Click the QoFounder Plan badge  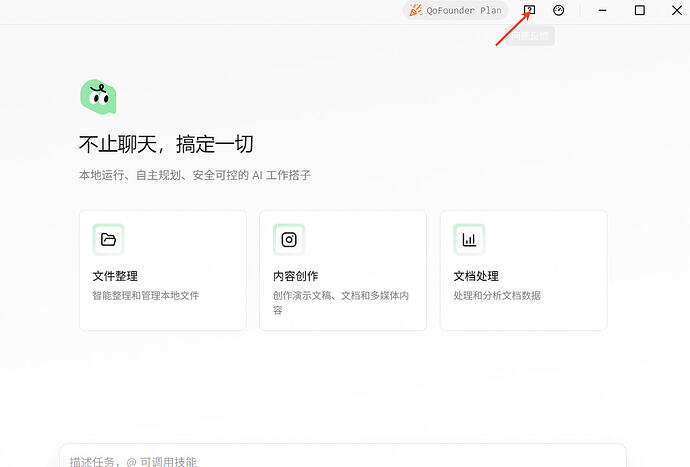(455, 10)
